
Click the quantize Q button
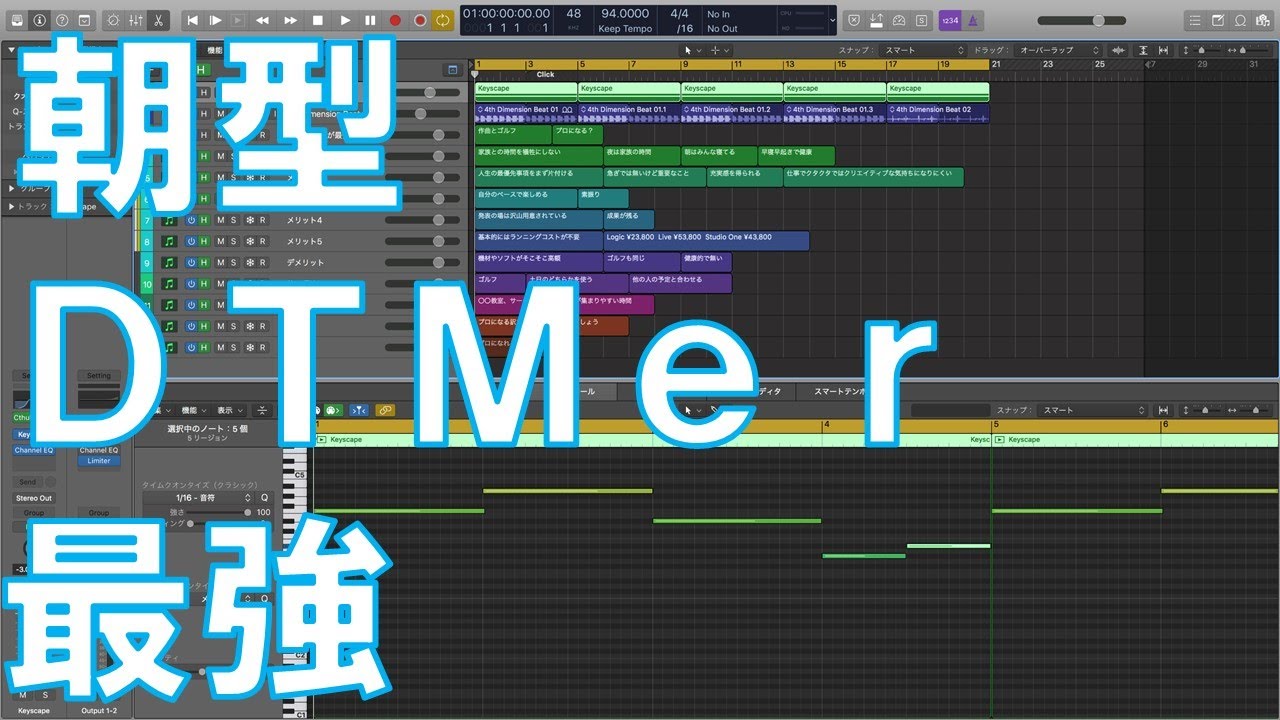(265, 497)
